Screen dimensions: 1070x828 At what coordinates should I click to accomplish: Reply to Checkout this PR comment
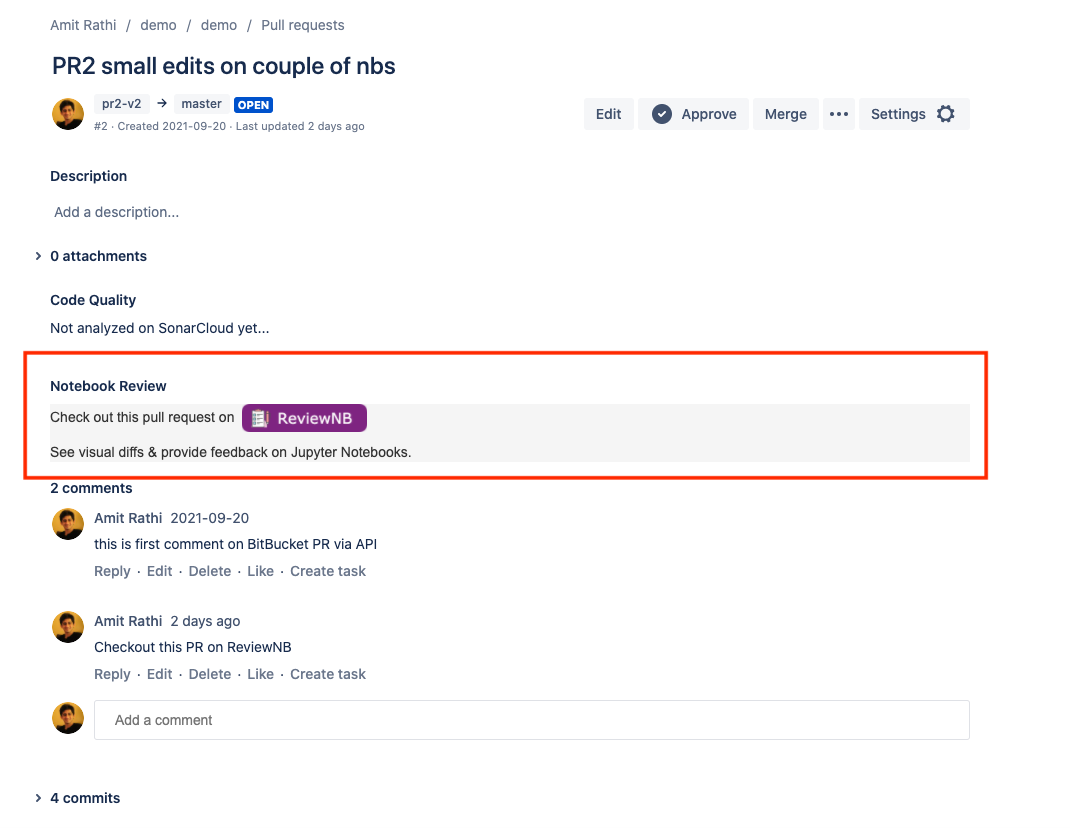pos(112,674)
